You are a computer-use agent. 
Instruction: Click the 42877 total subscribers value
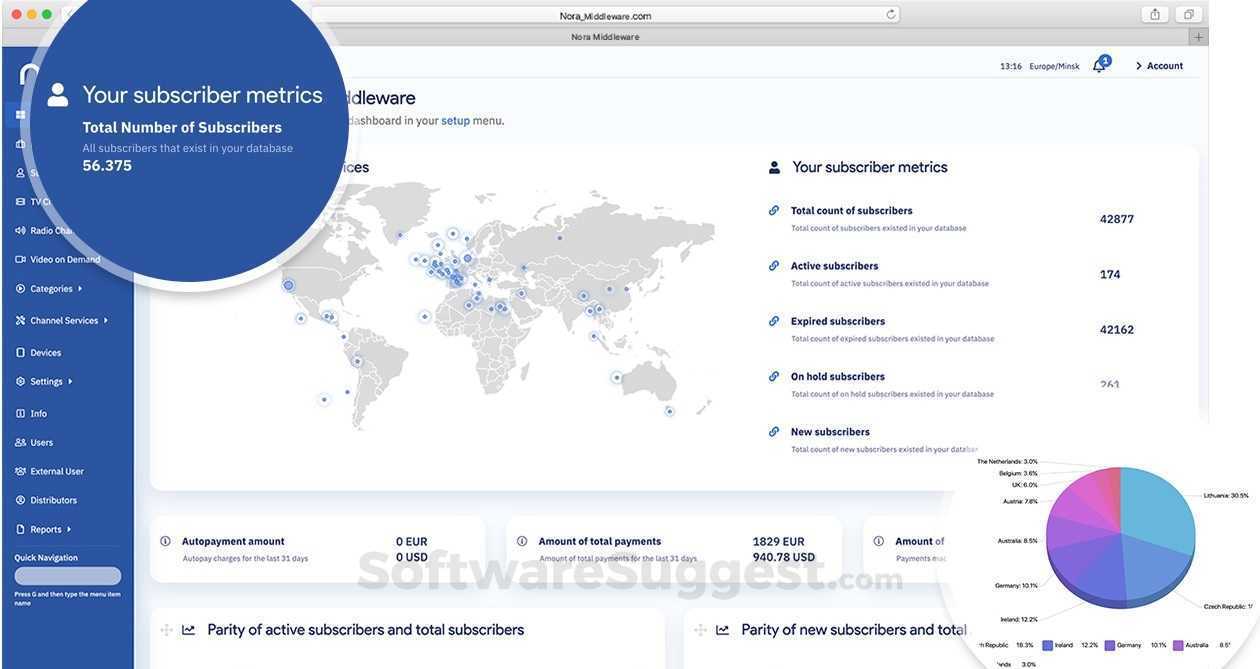pyautogui.click(x=1117, y=219)
